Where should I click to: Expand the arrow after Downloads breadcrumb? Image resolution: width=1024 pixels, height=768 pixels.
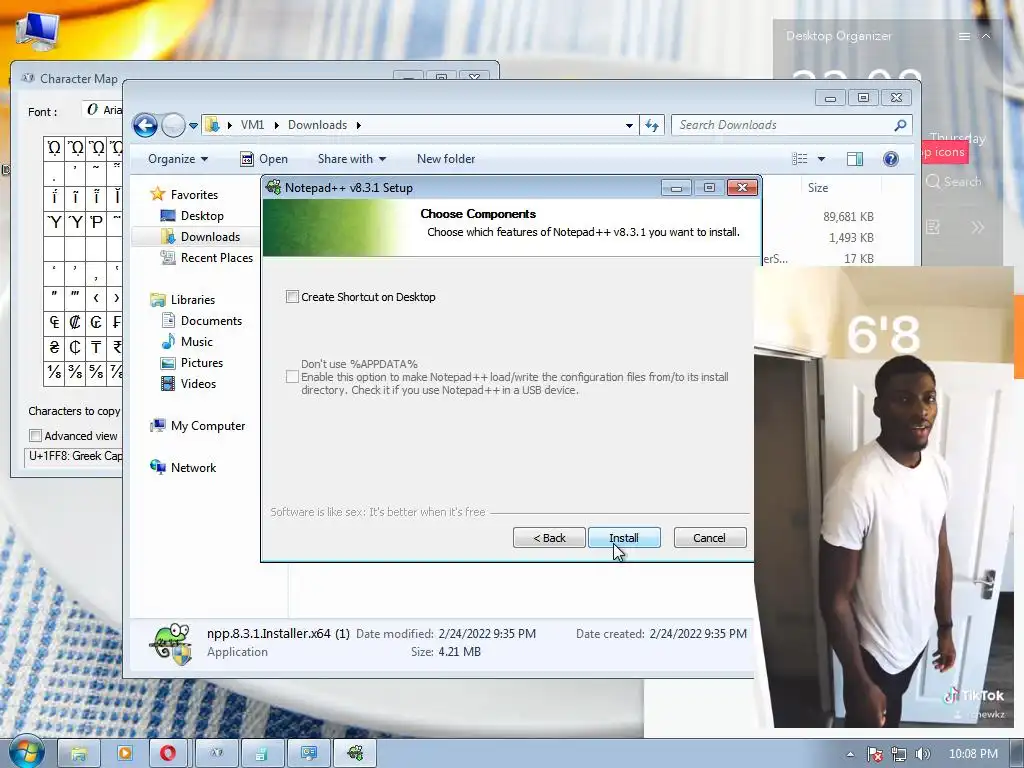tap(359, 125)
